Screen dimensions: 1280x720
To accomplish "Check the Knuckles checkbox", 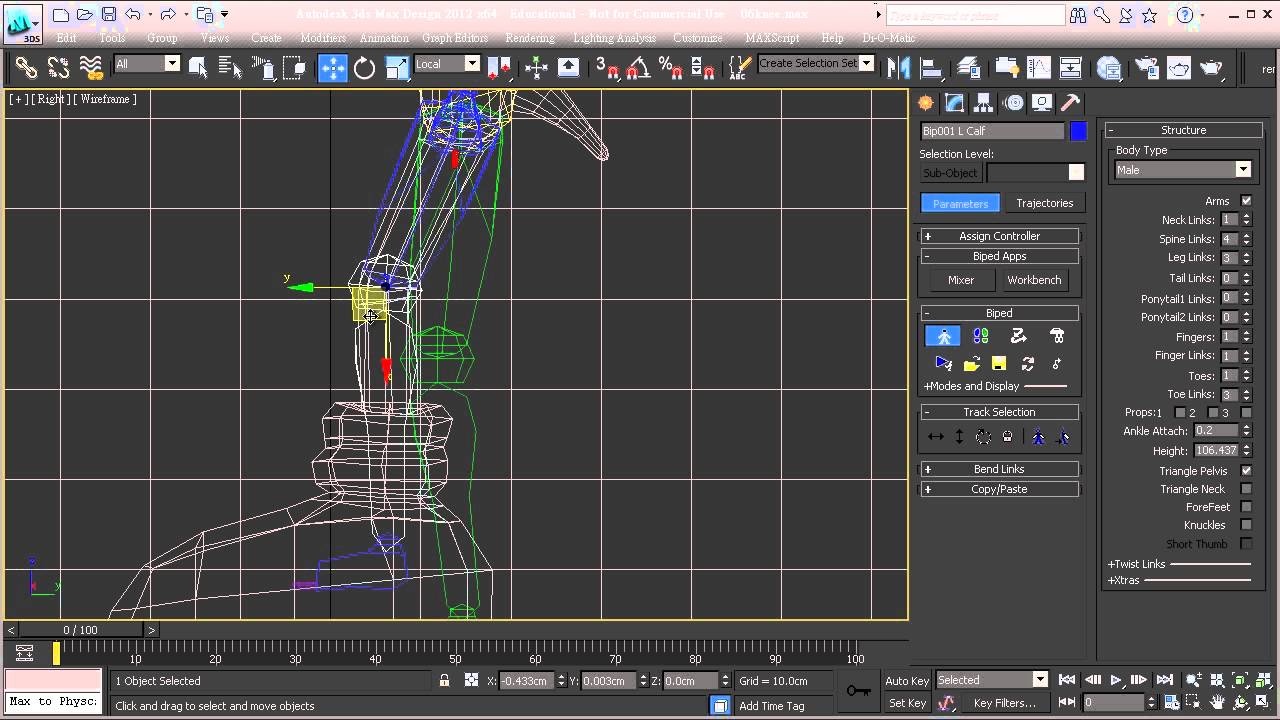I will tap(1246, 525).
